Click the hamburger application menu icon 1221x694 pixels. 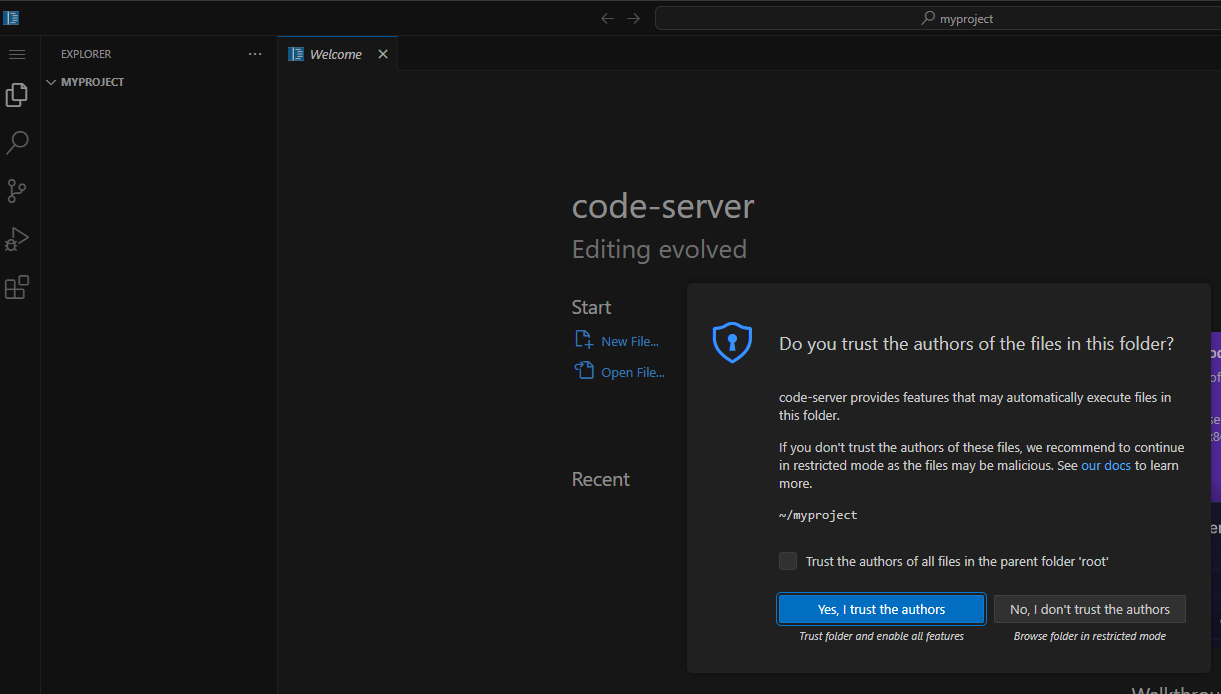[17, 54]
